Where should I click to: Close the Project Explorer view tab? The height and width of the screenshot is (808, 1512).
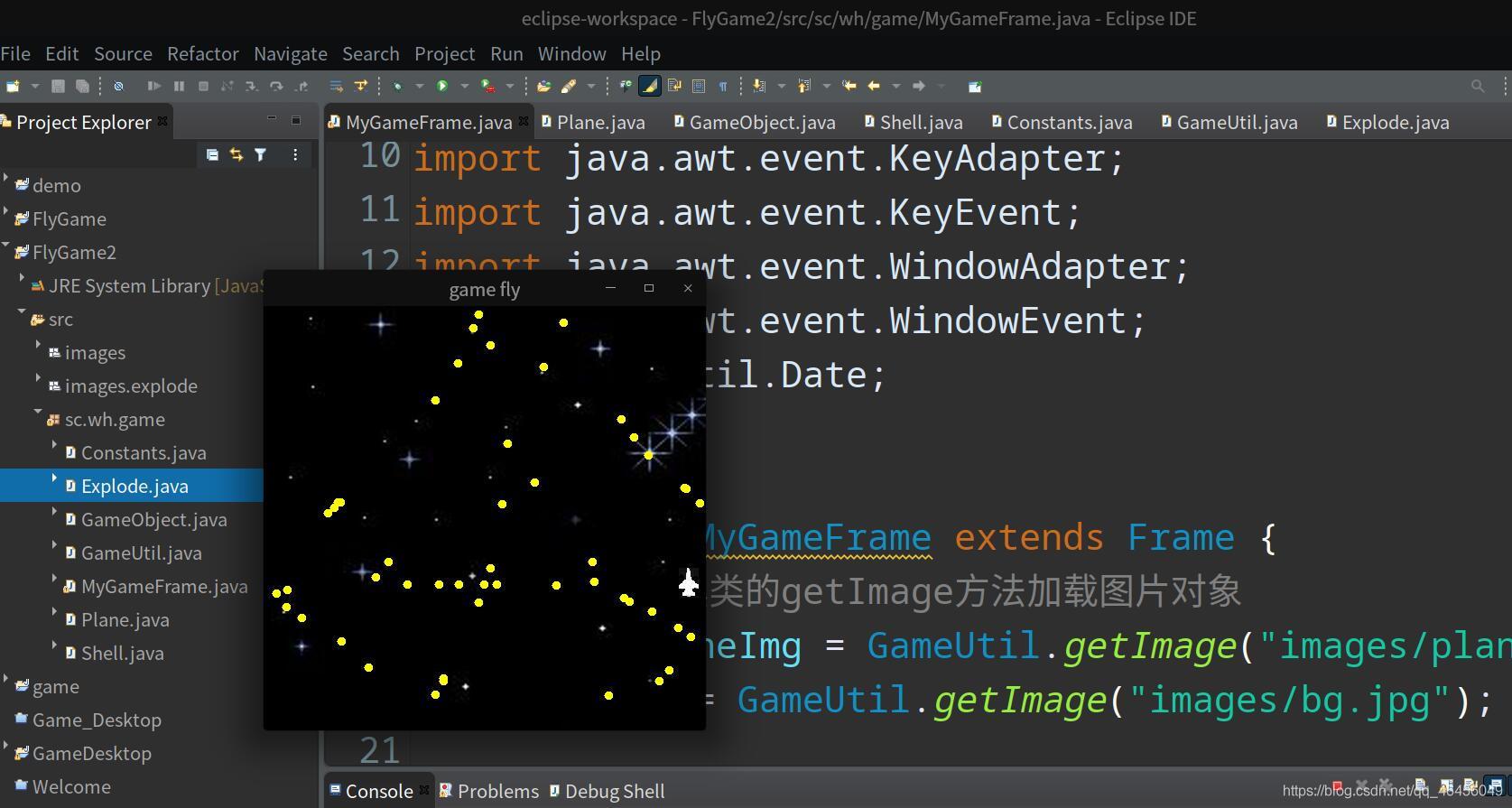pos(162,121)
